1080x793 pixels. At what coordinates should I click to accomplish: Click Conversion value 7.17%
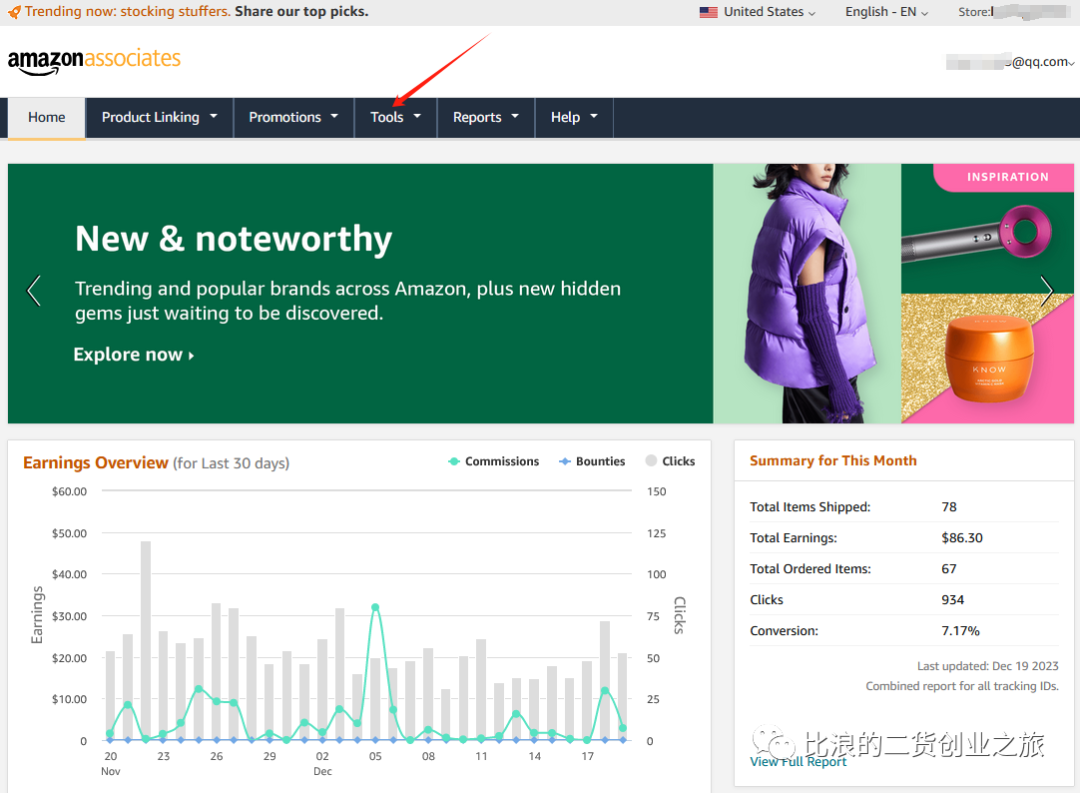pyautogui.click(x=960, y=631)
